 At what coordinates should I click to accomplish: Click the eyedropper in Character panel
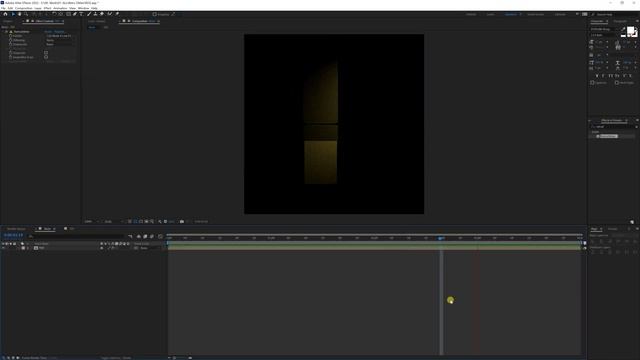(x=623, y=29)
